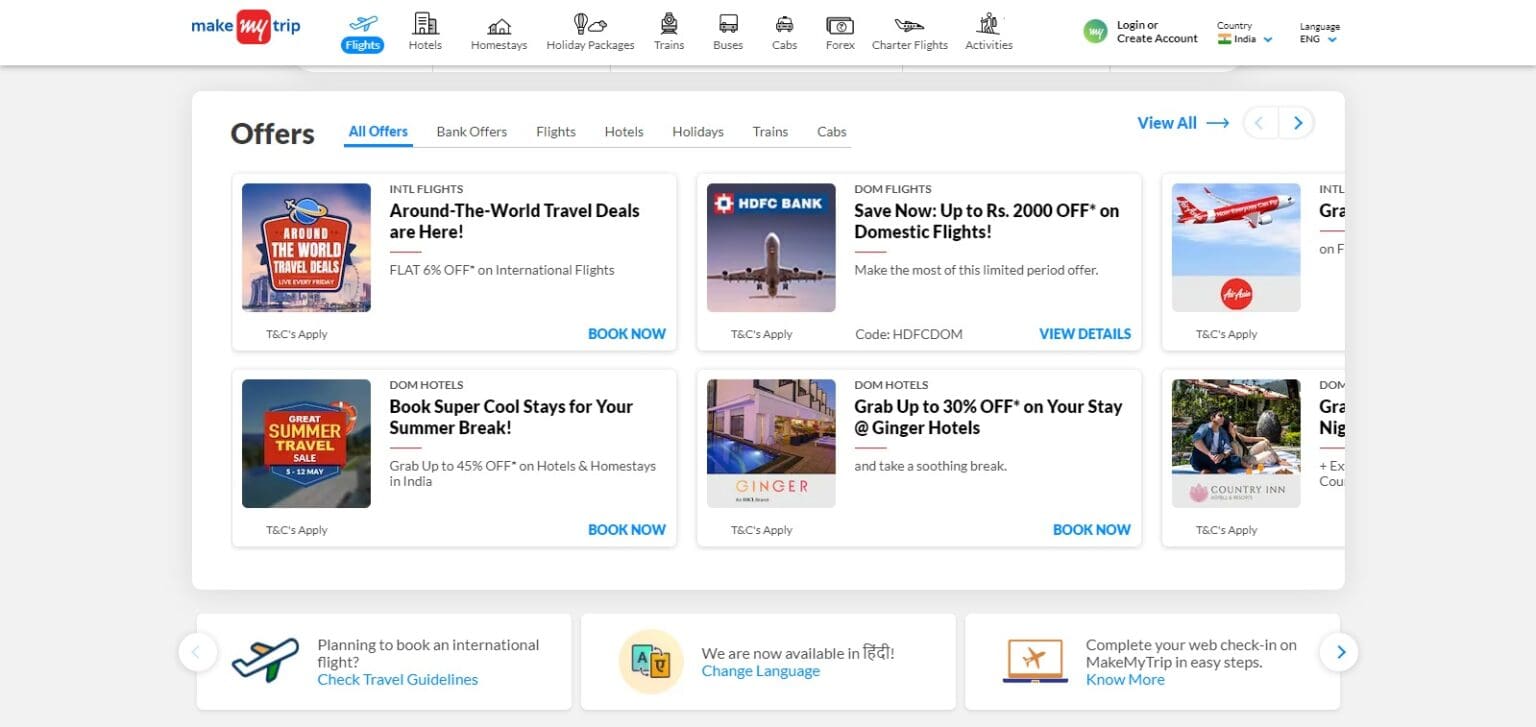Advance bottom info carousel with right arrow

click(x=1340, y=652)
